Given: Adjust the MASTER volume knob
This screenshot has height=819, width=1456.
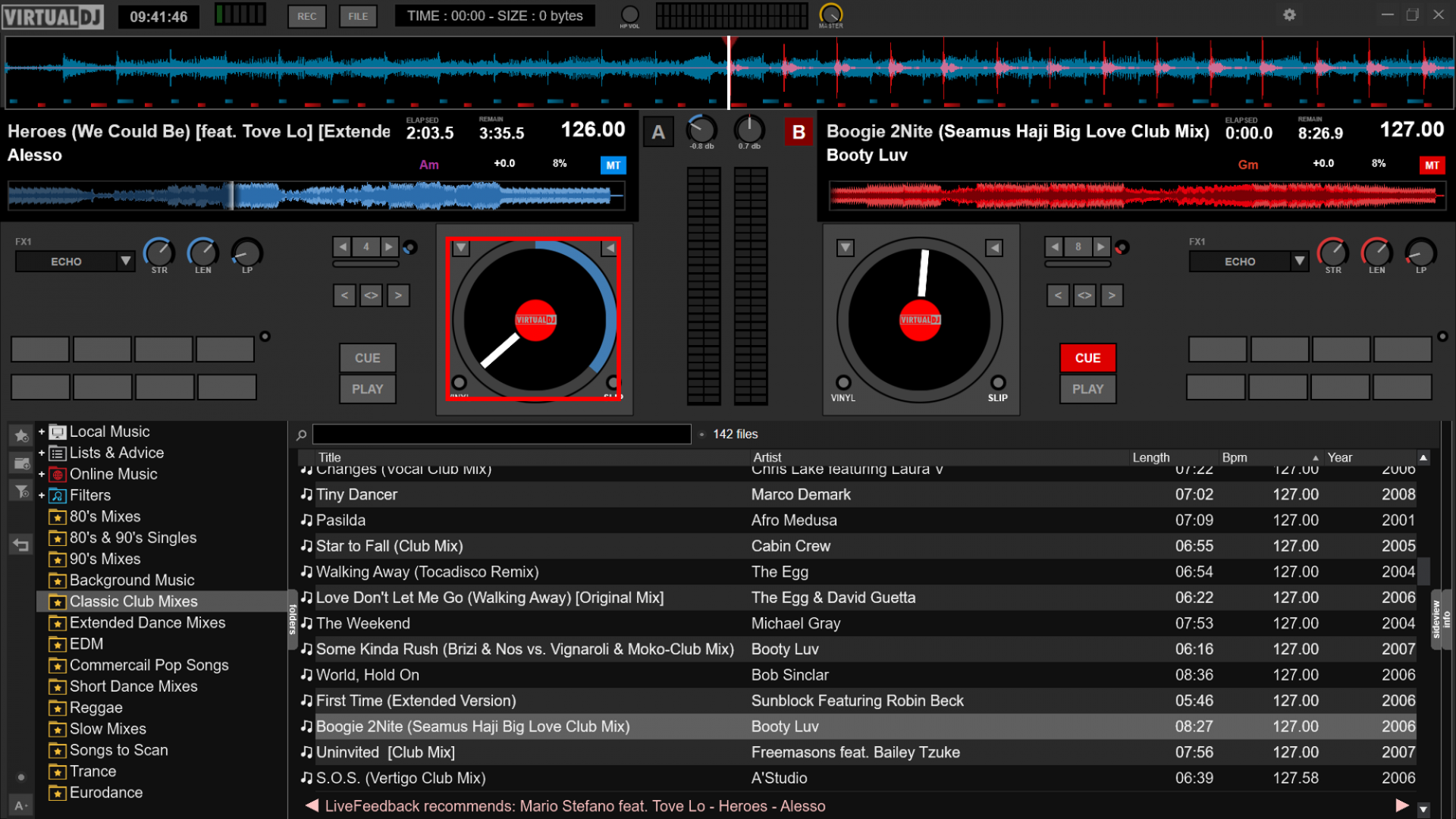Looking at the screenshot, I should click(x=831, y=14).
